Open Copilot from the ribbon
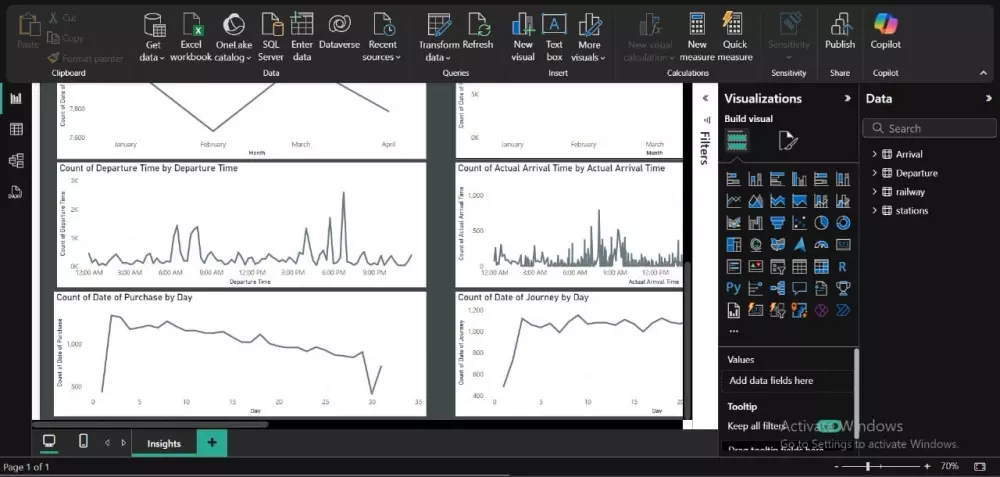Screen dimensions: 1000x477 pyautogui.click(x=886, y=32)
